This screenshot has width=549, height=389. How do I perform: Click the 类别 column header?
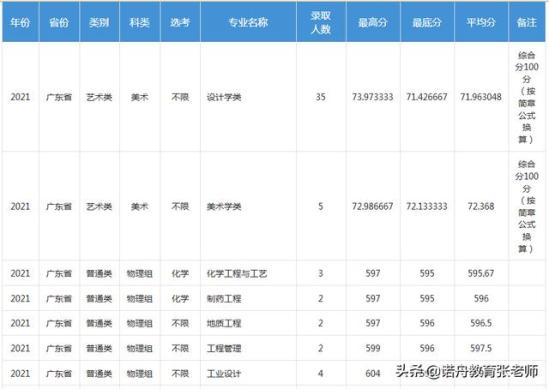[x=99, y=22]
